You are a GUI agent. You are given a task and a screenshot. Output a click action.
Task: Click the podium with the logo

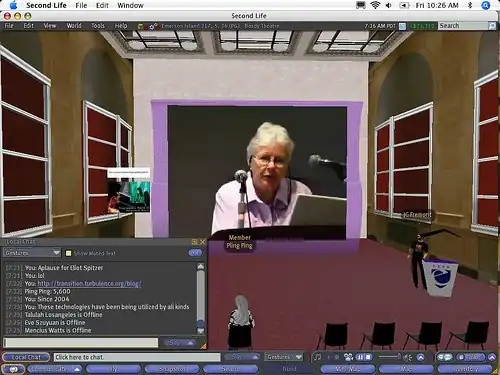click(441, 277)
